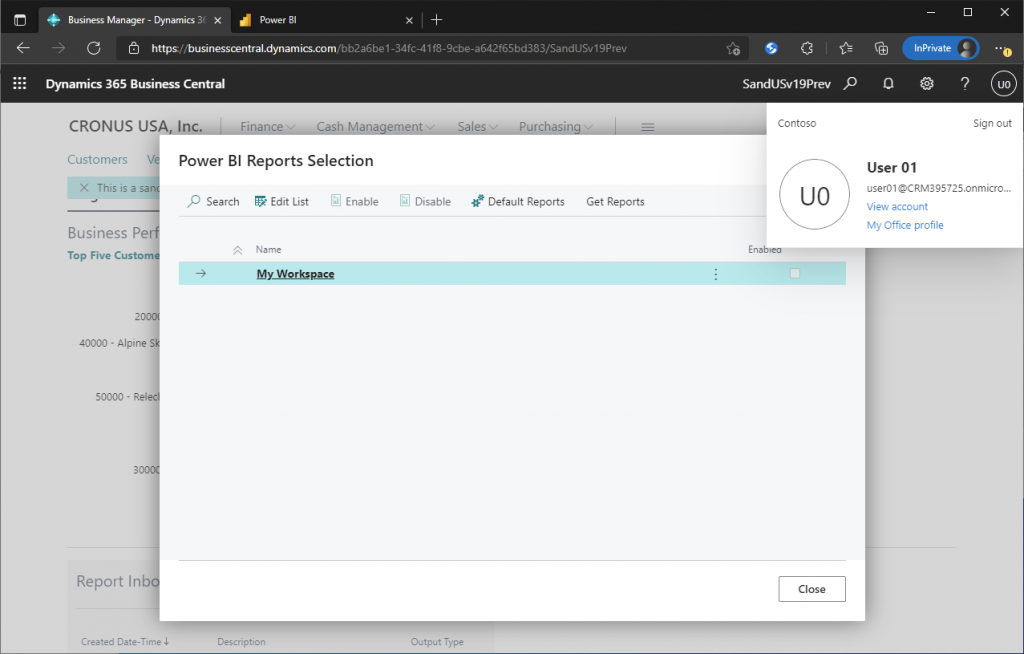Viewport: 1024px width, 654px height.
Task: Click the browser back arrow
Action: (x=23, y=48)
